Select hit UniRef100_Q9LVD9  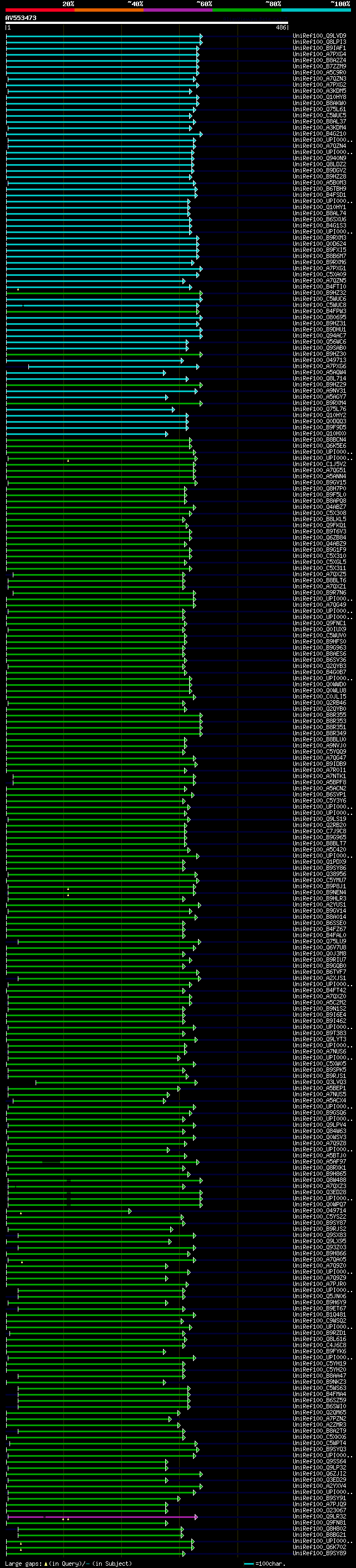click(x=319, y=36)
